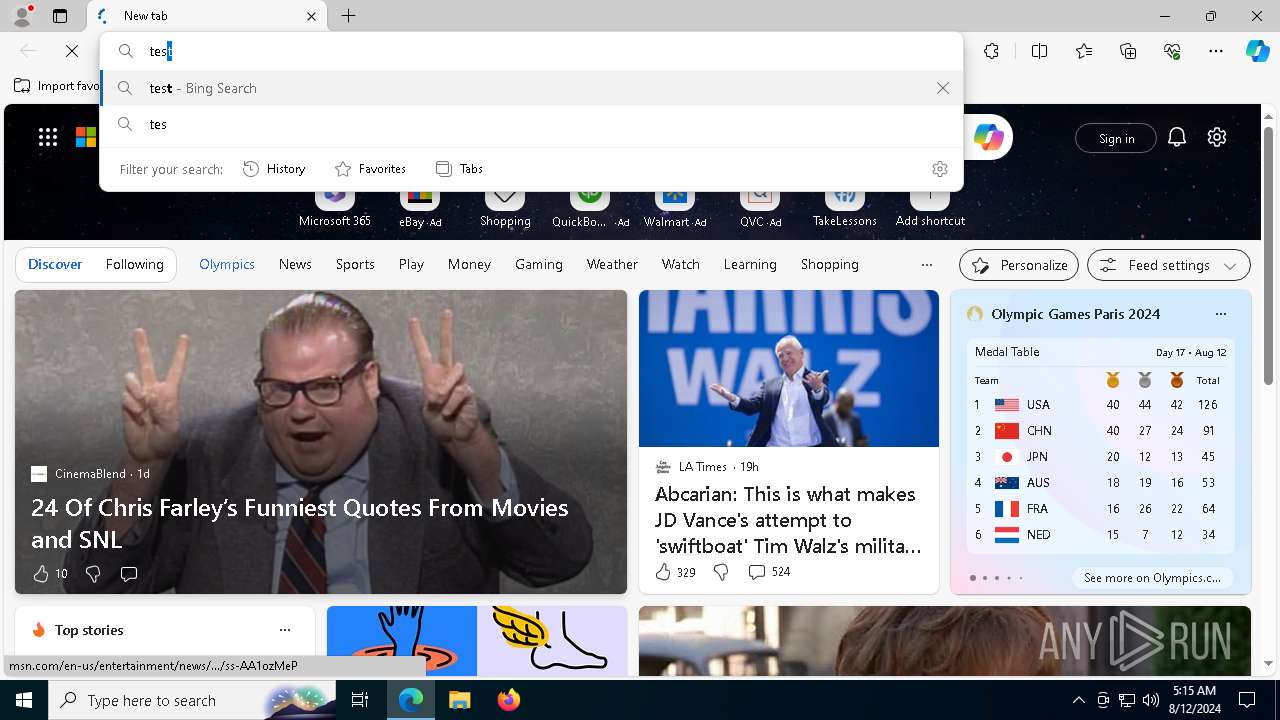Image resolution: width=1280 pixels, height=720 pixels.
Task: Open tab actions menu icon
Action: click(x=60, y=16)
